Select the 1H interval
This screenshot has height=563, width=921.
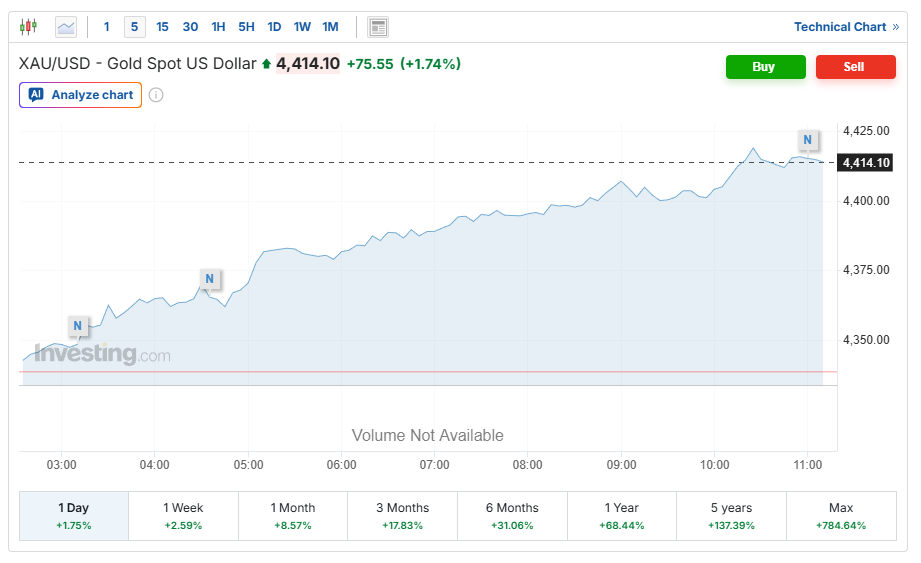[x=218, y=27]
